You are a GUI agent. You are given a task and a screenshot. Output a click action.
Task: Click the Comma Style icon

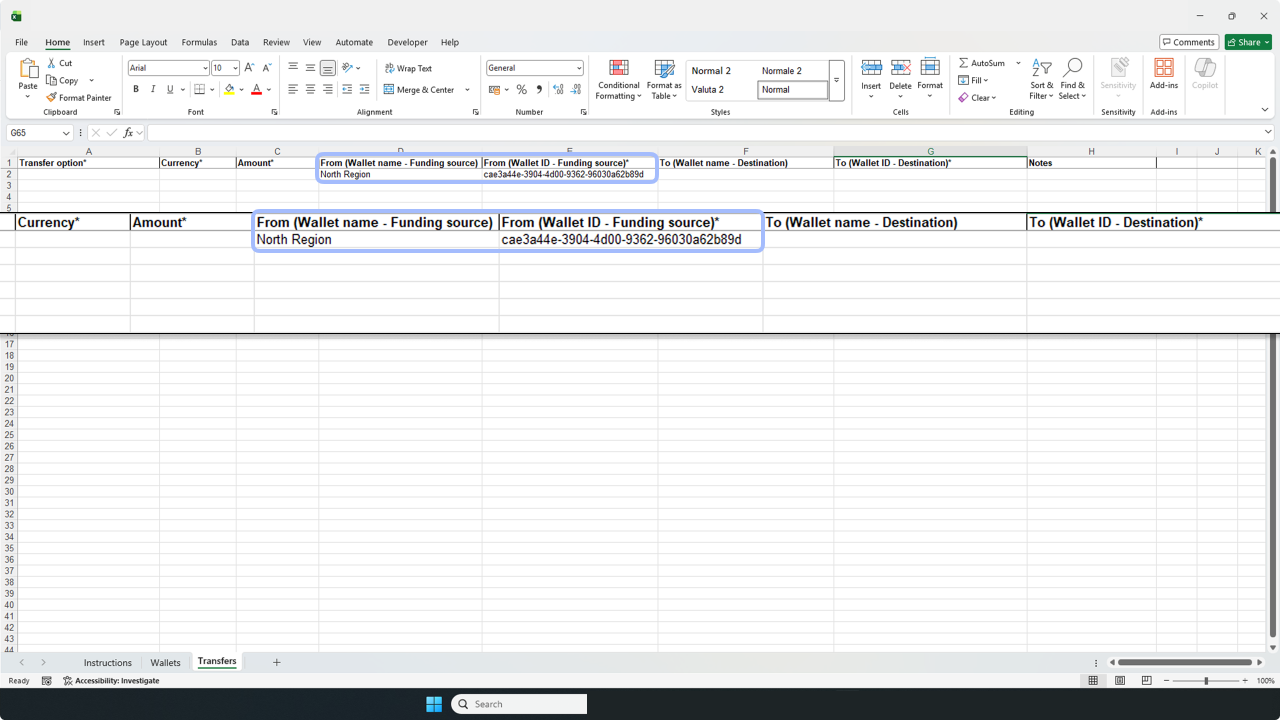pyautogui.click(x=539, y=89)
